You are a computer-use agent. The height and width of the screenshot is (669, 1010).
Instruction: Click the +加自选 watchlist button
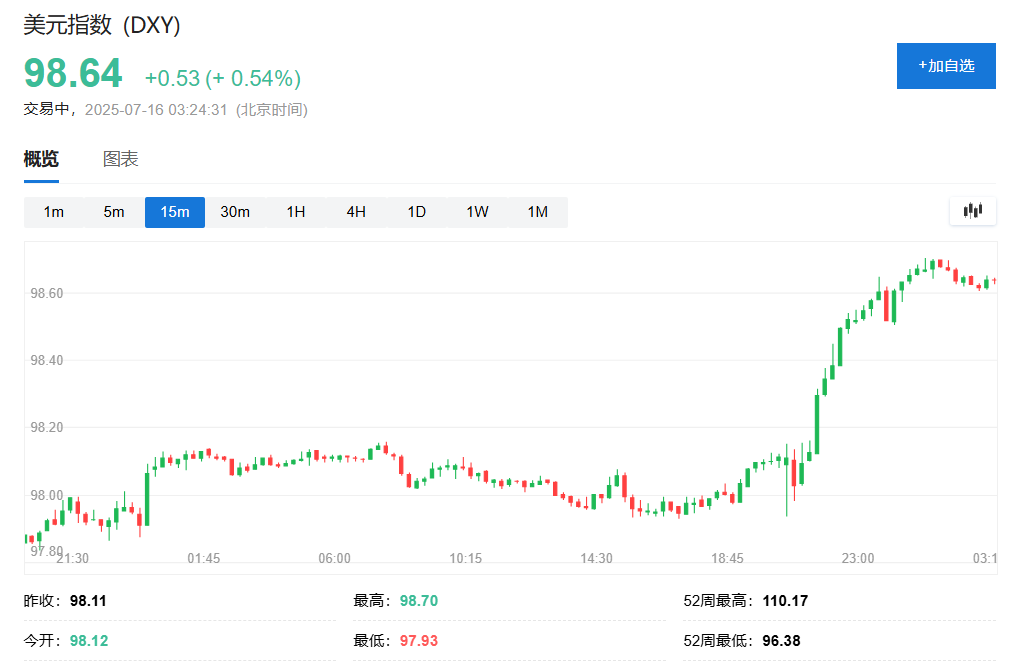click(x=945, y=66)
